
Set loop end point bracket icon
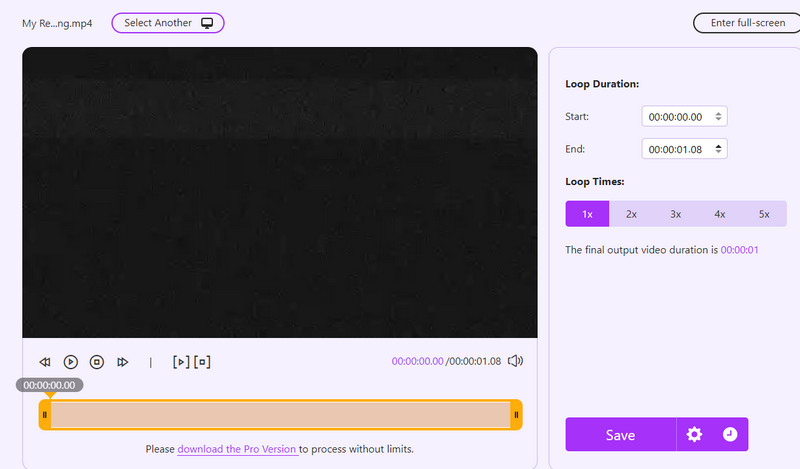pos(202,362)
